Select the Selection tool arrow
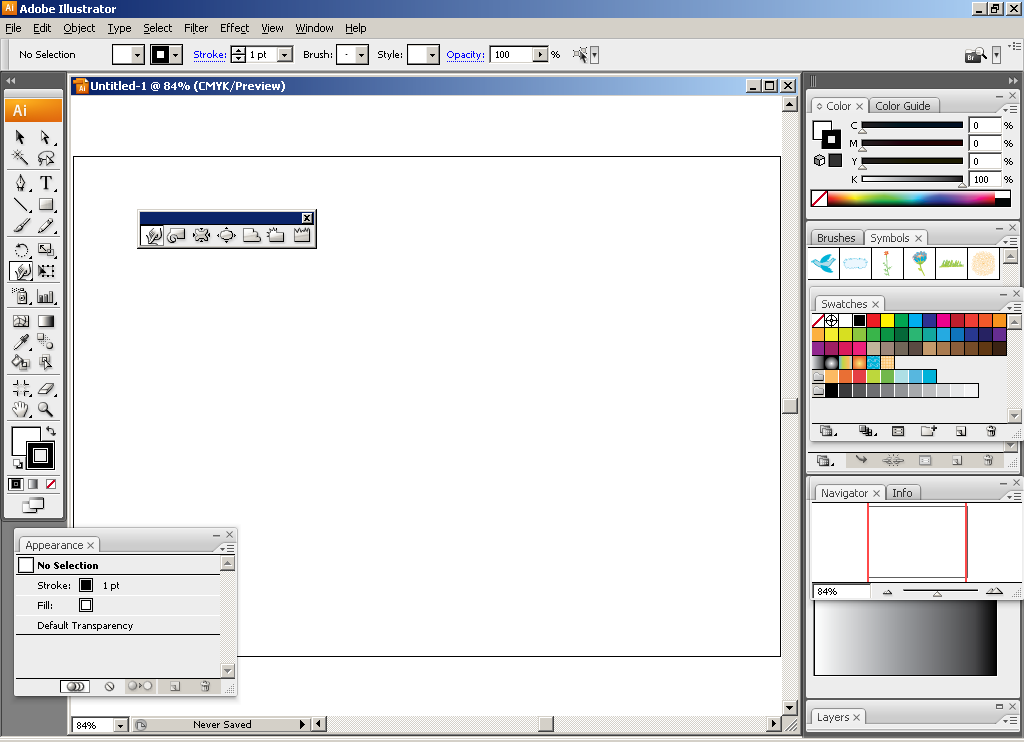Image resolution: width=1024 pixels, height=742 pixels. 20,137
